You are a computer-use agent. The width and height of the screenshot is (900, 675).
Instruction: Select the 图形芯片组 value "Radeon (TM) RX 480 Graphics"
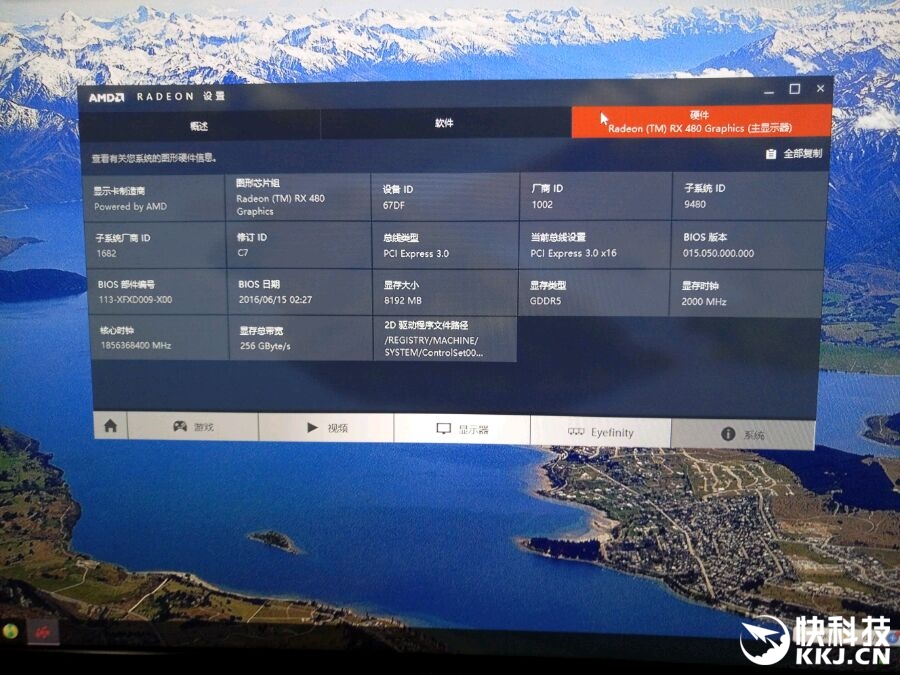281,205
